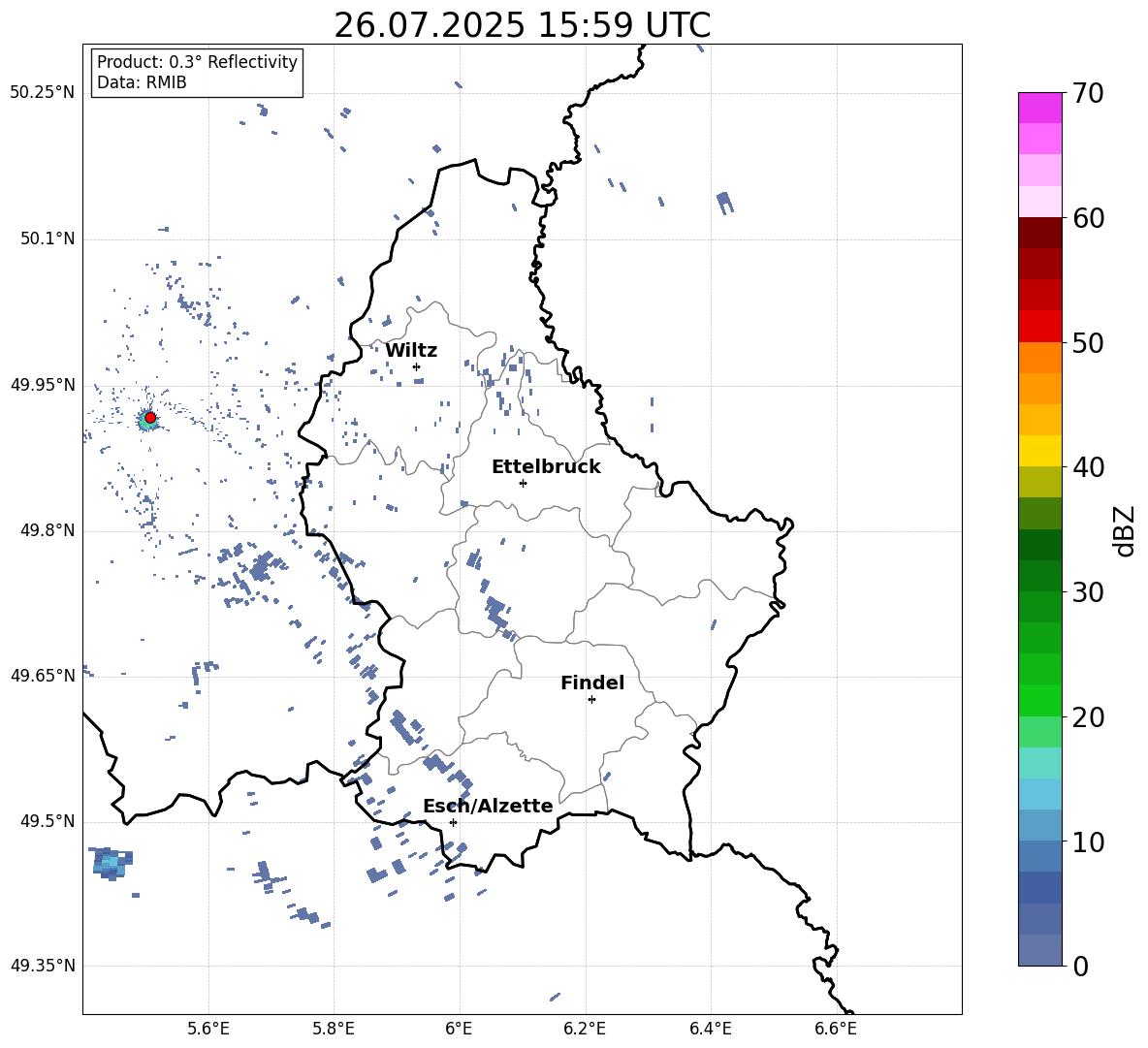Click the 5.6°E longitude label

point(208,1029)
